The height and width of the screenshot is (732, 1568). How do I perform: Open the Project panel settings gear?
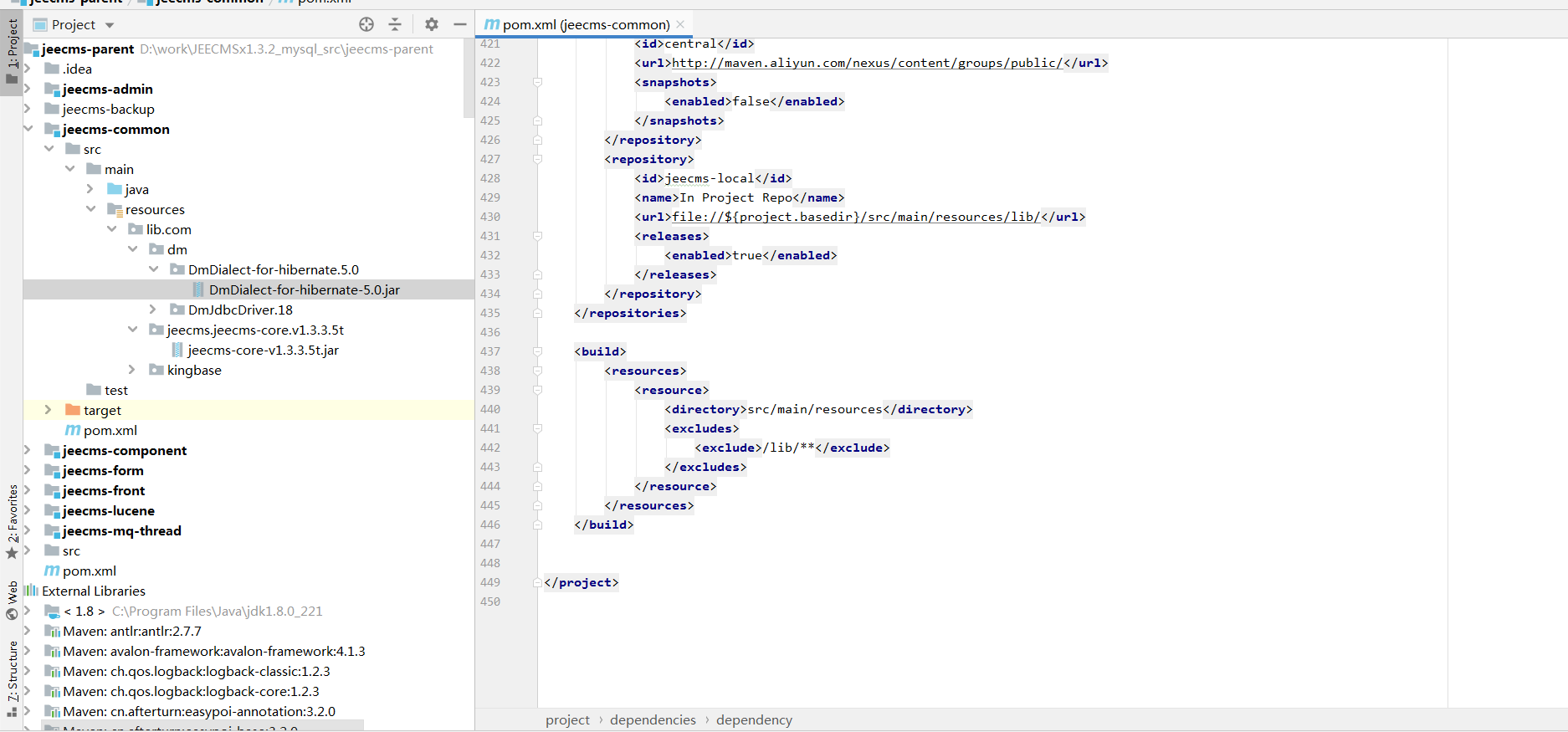tap(431, 24)
